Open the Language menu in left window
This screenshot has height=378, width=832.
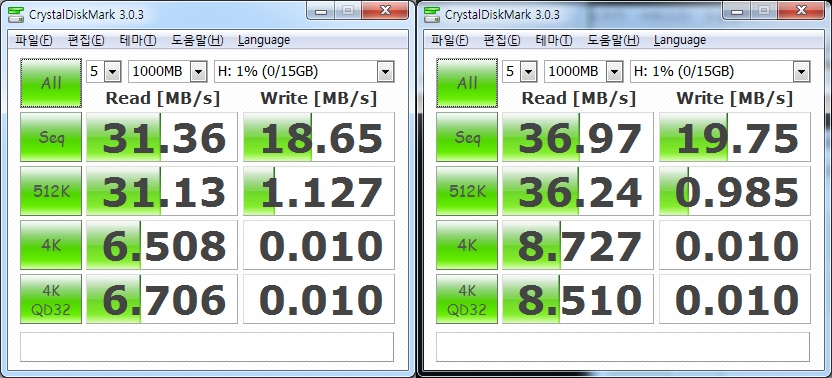coord(264,40)
